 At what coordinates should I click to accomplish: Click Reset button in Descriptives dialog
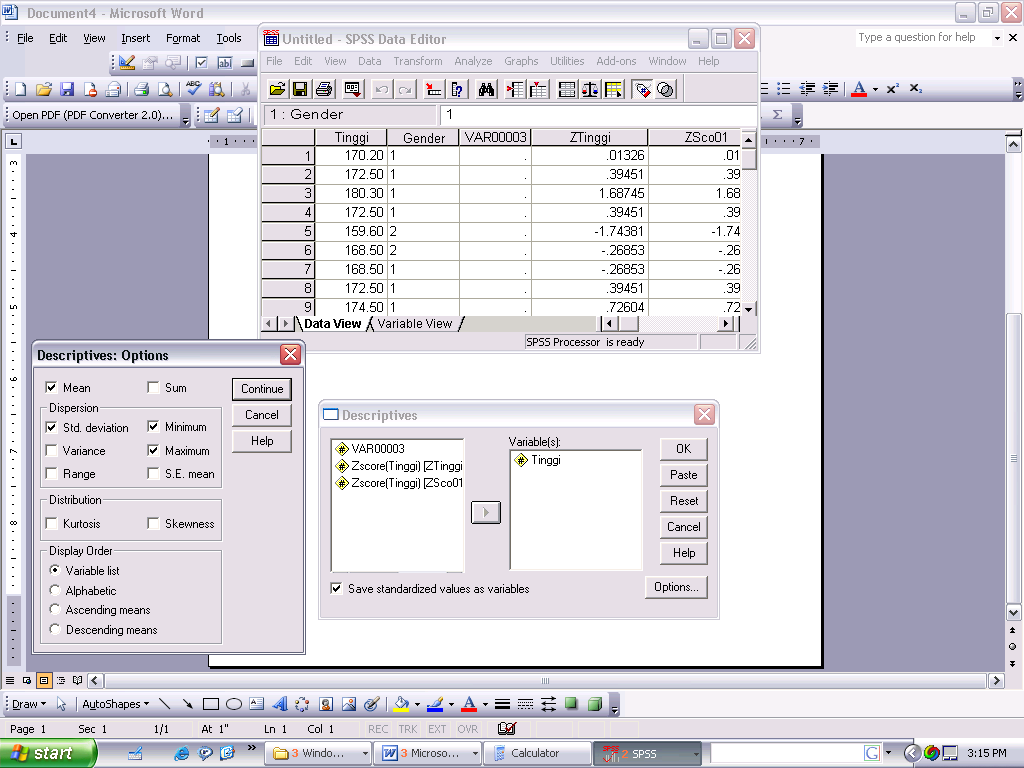point(683,501)
